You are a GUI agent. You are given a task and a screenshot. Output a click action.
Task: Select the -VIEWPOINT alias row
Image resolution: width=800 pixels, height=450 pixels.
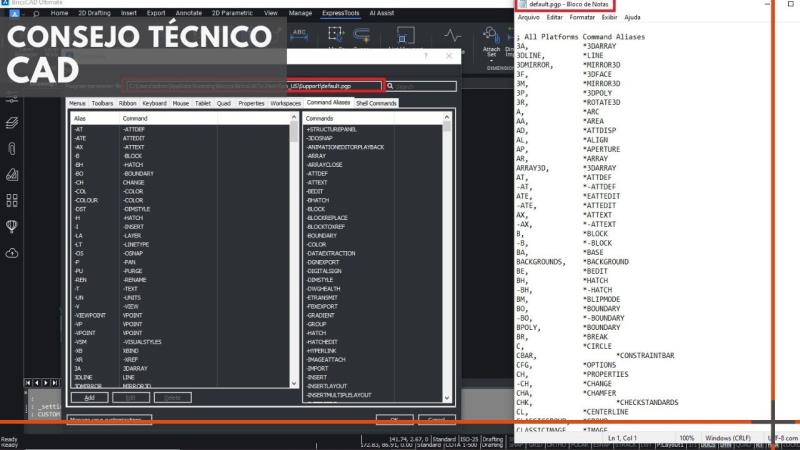pos(180,315)
